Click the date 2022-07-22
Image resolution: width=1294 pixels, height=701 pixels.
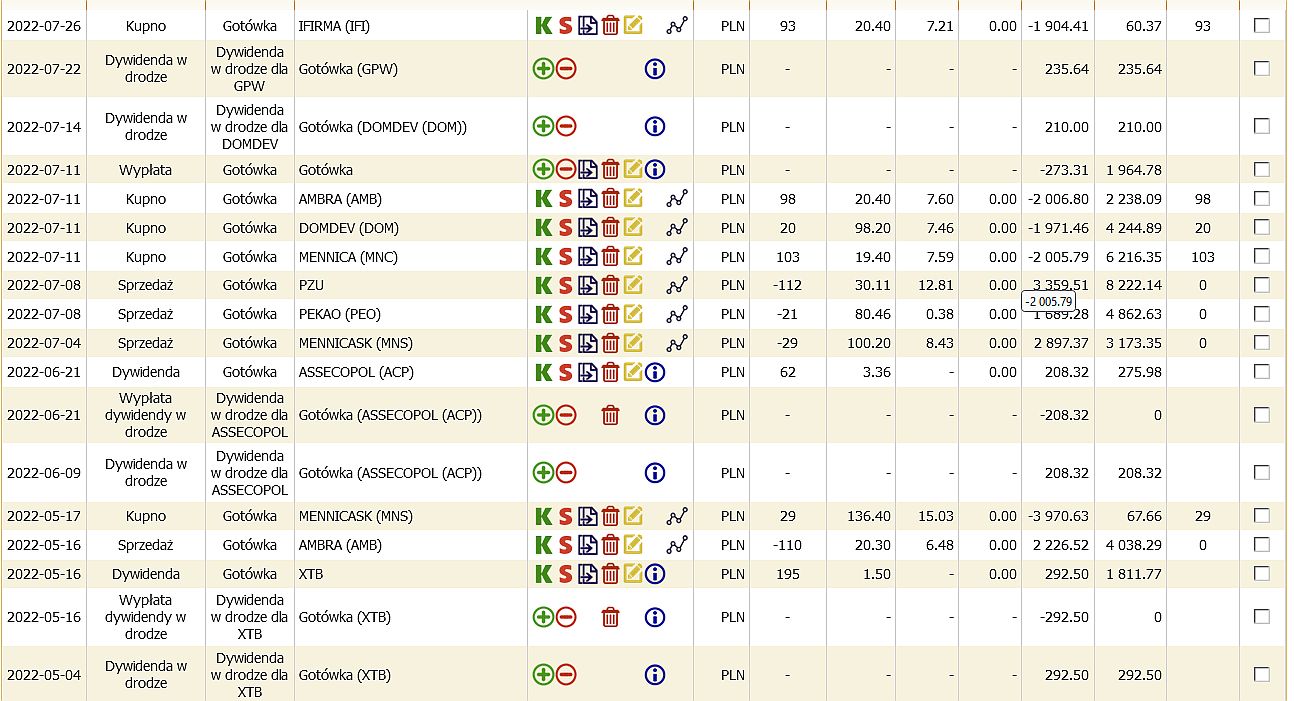pyautogui.click(x=42, y=69)
